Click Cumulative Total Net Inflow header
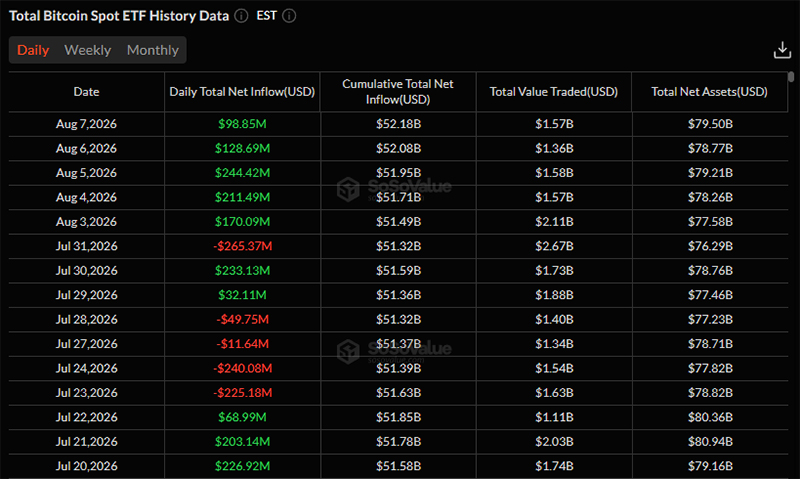Image resolution: width=800 pixels, height=479 pixels. click(398, 92)
